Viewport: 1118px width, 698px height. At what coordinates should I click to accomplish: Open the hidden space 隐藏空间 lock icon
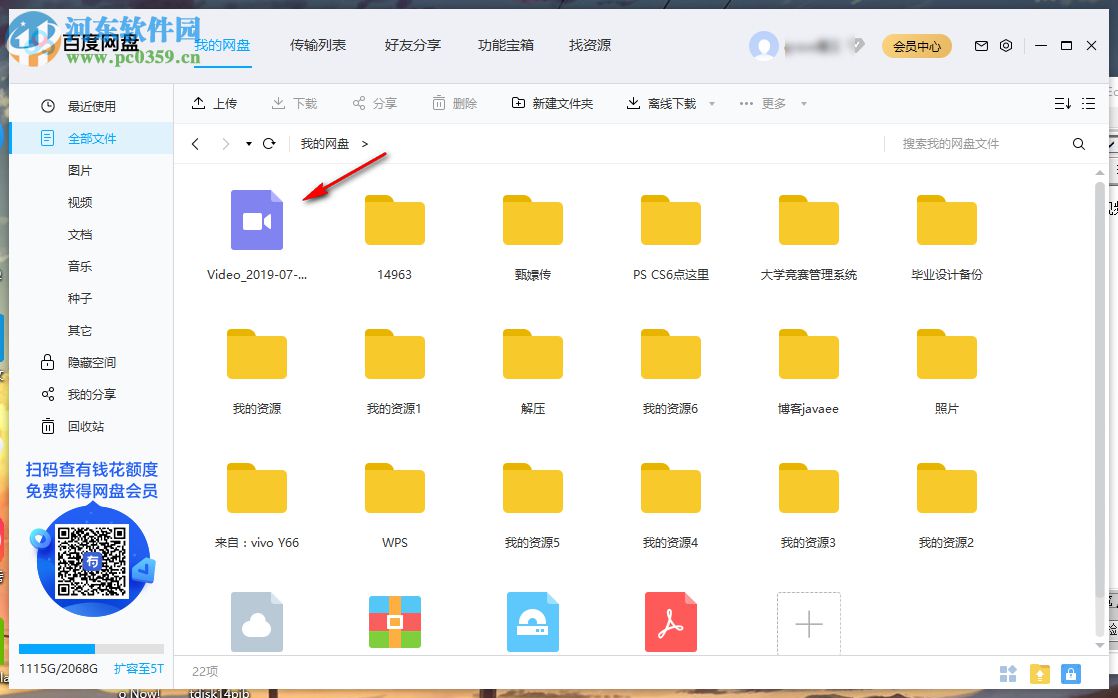pos(48,362)
